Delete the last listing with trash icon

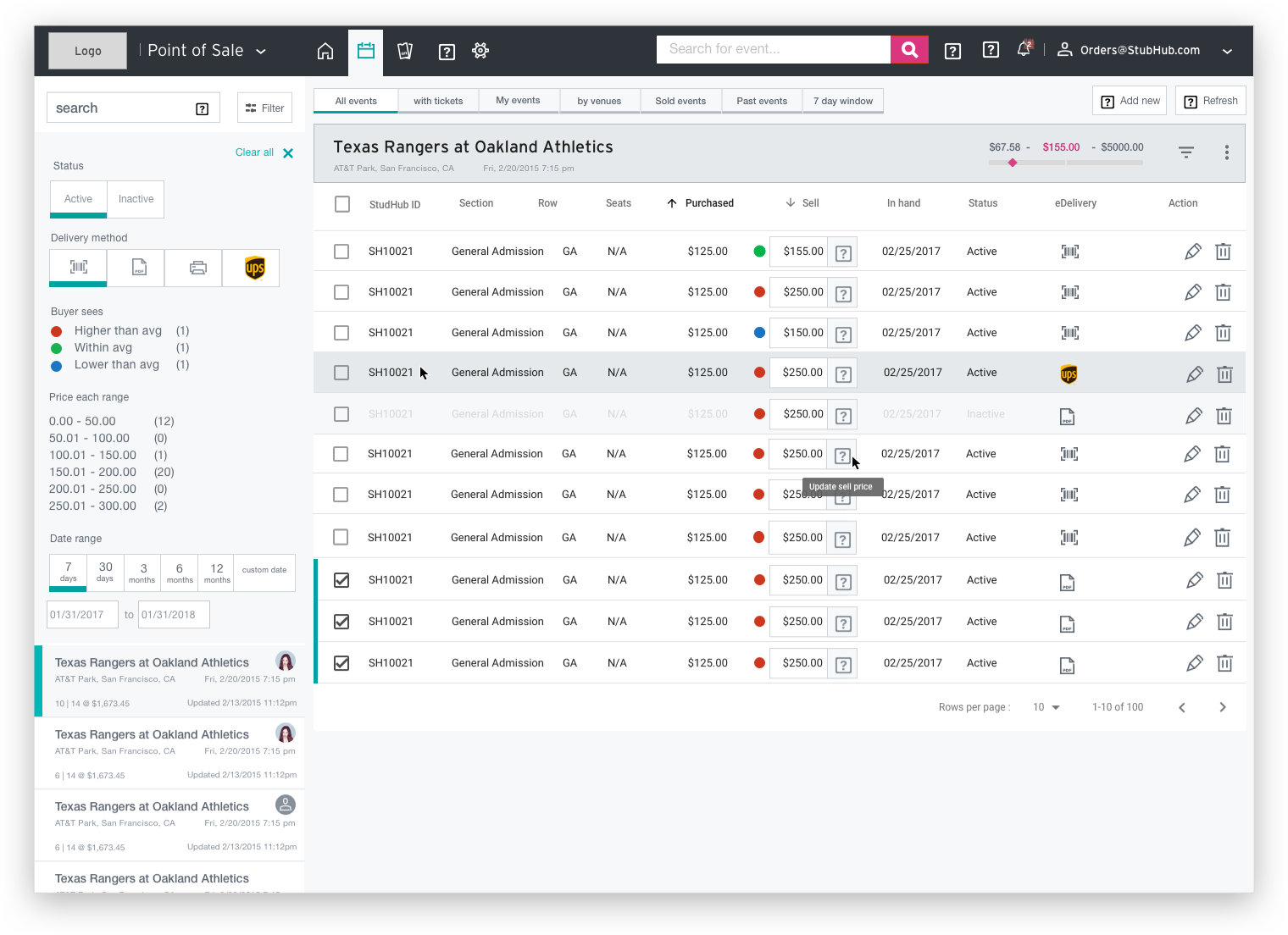point(1224,663)
